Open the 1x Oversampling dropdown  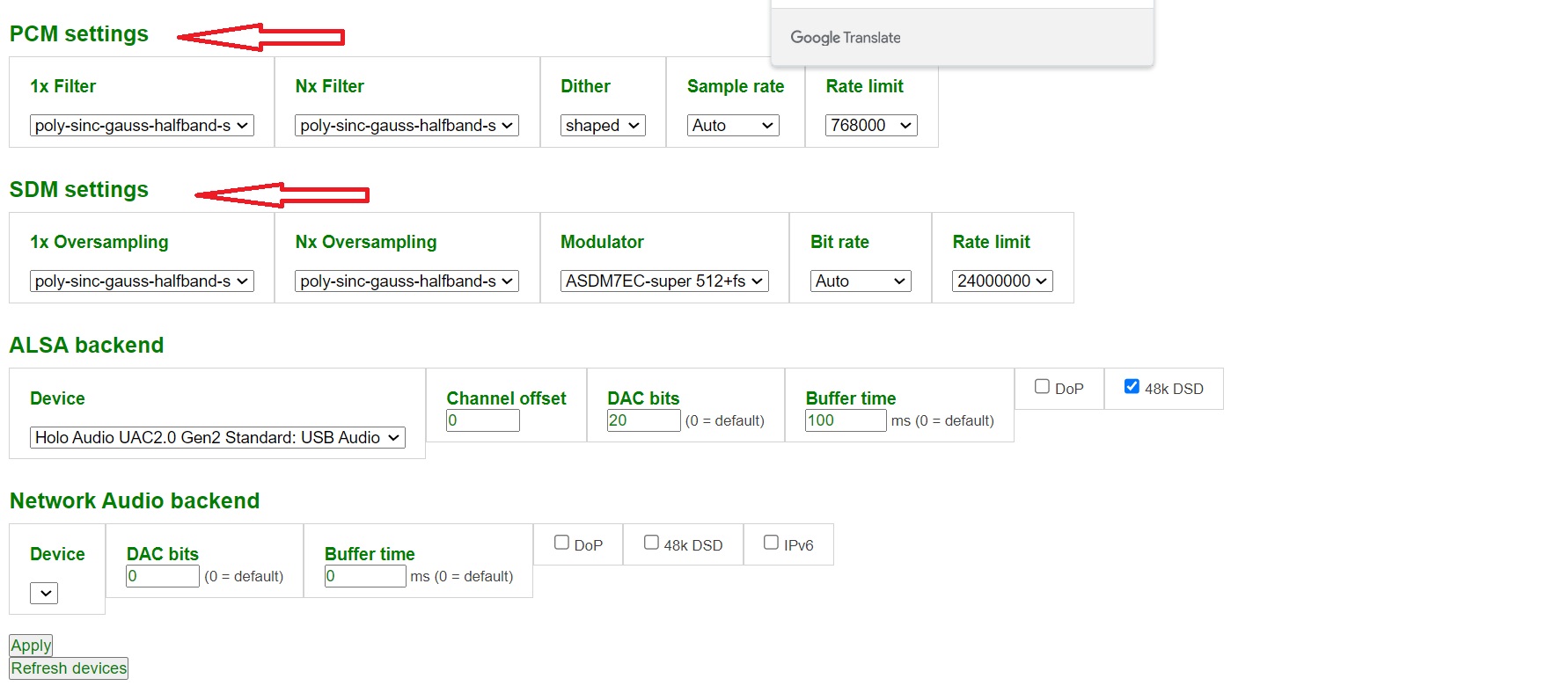(142, 281)
